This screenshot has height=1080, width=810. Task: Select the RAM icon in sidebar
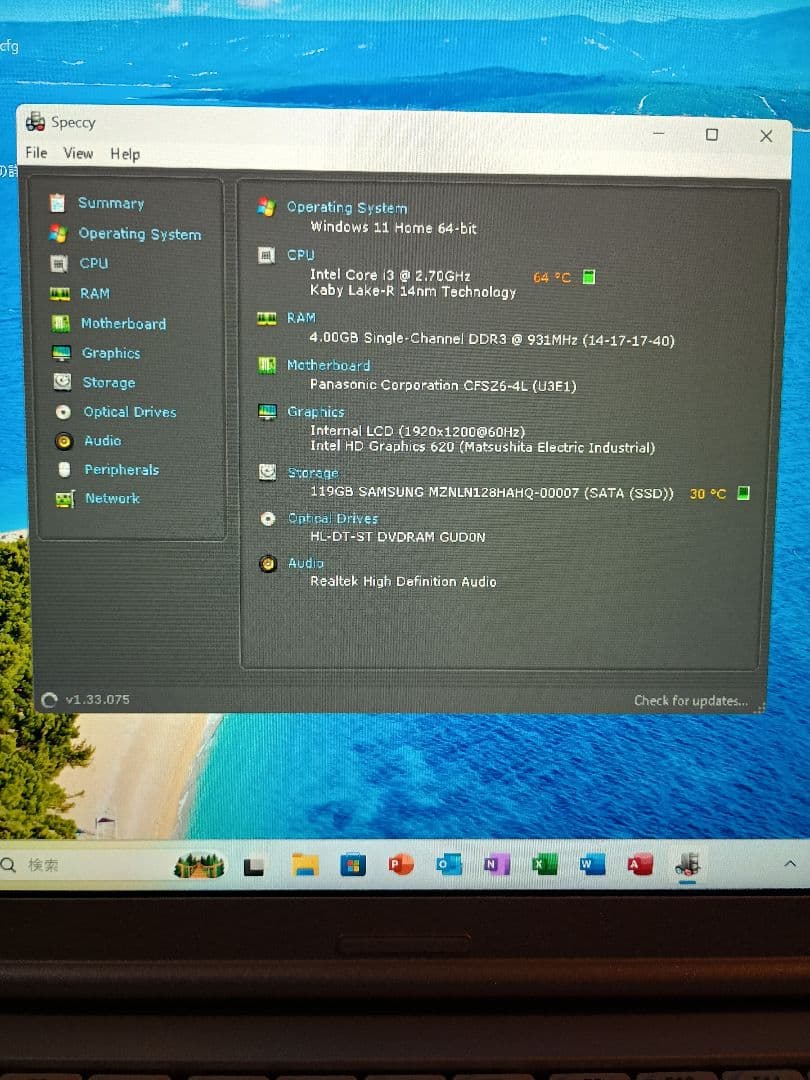point(61,294)
